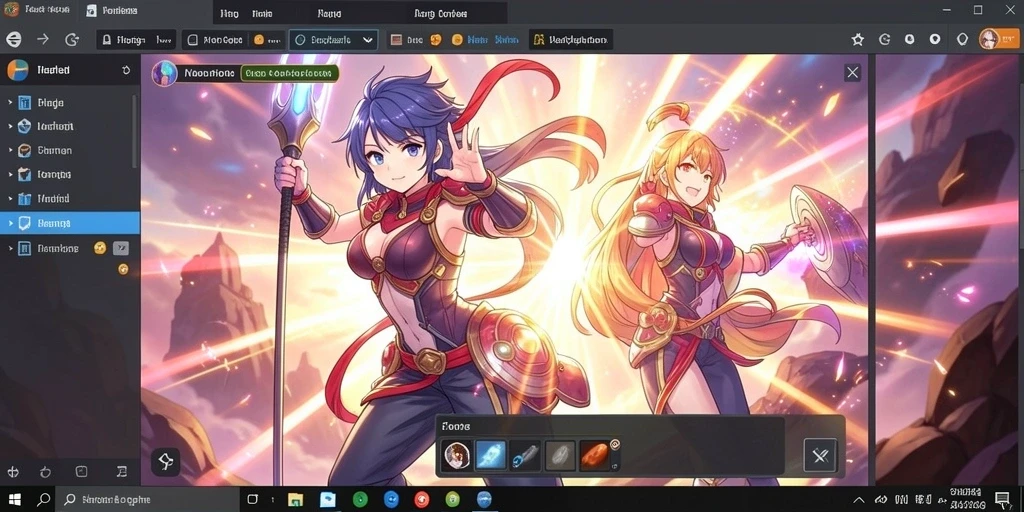Select the character portrait thumbnail in the bottom panel
This screenshot has width=1024, height=512.
(x=456, y=455)
